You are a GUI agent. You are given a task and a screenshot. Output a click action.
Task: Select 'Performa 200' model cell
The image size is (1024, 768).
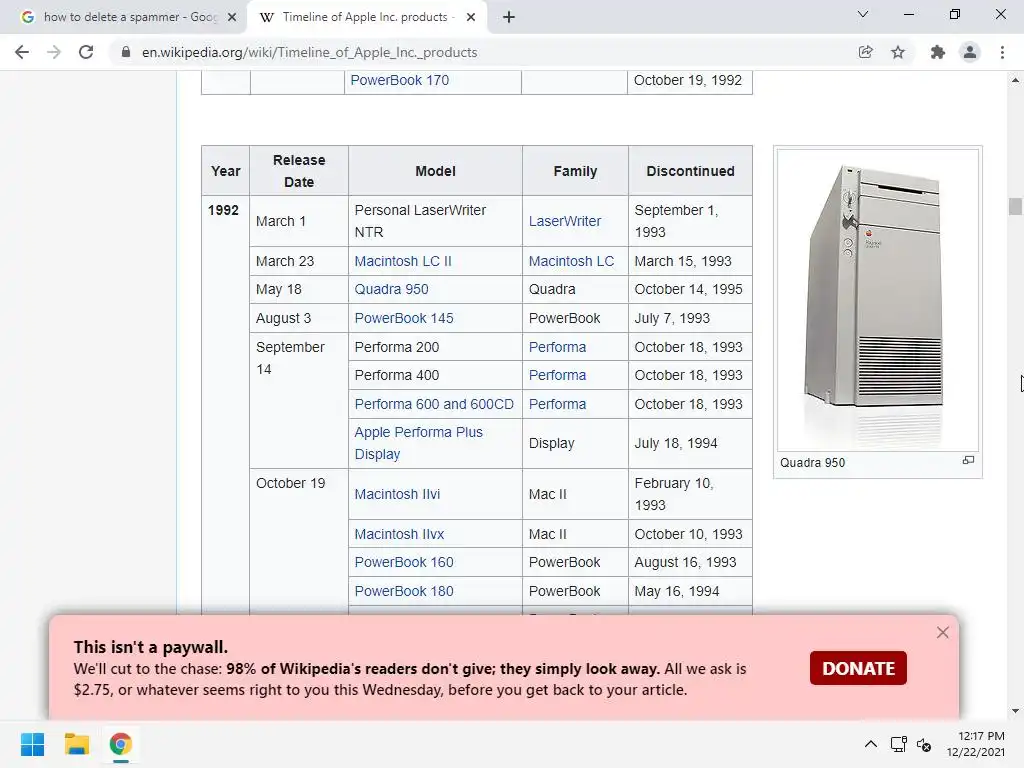tap(435, 347)
